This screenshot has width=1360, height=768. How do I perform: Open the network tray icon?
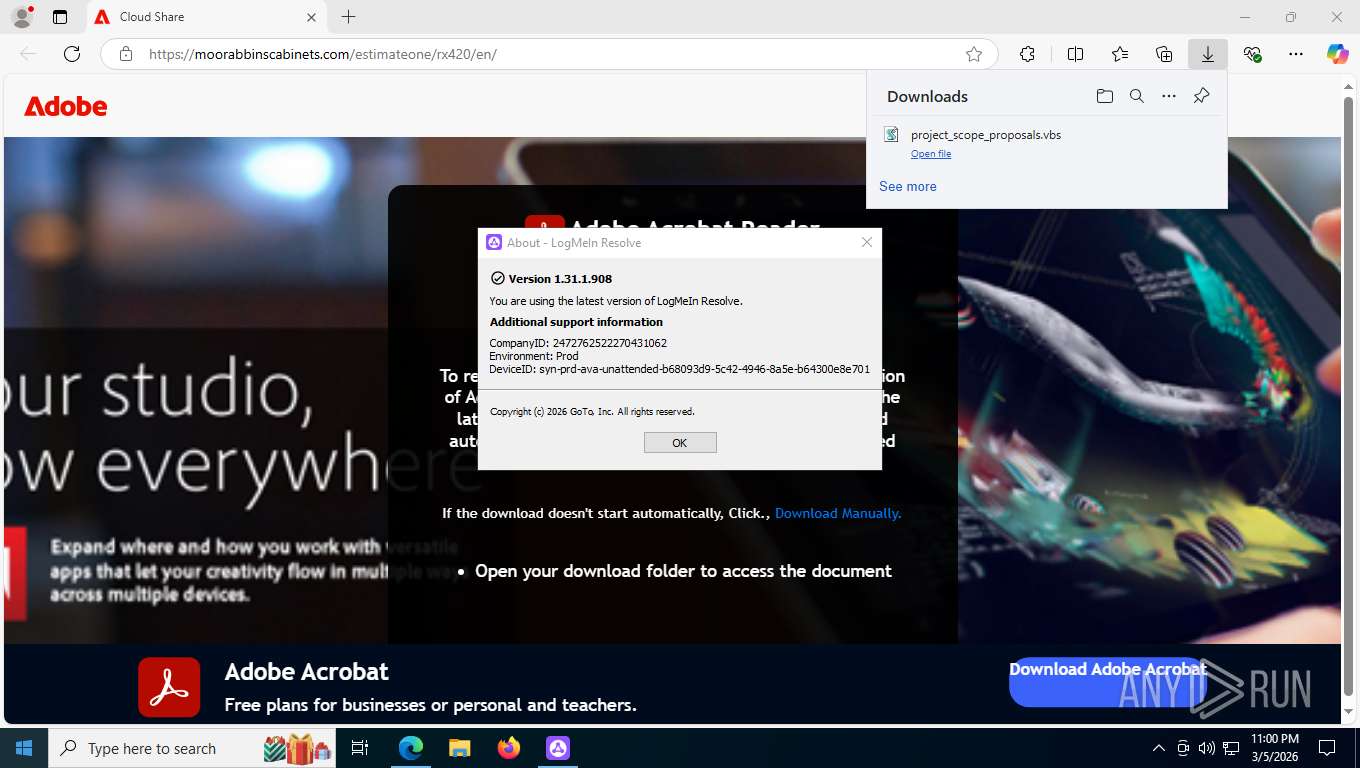tap(1230, 748)
